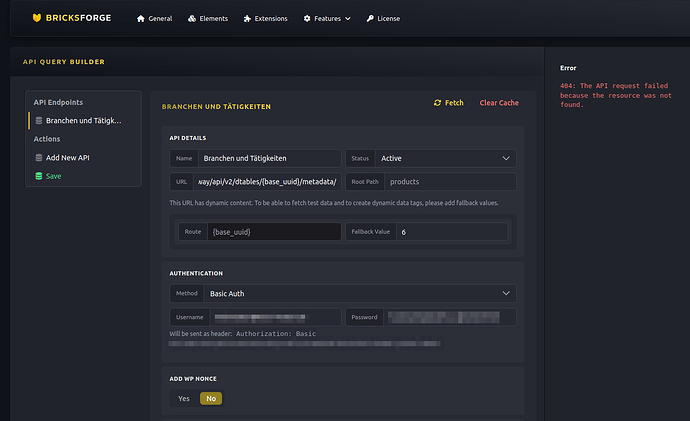This screenshot has height=421, width=690.
Task: Click the Fallback Value field containing 6
Action: pos(452,232)
